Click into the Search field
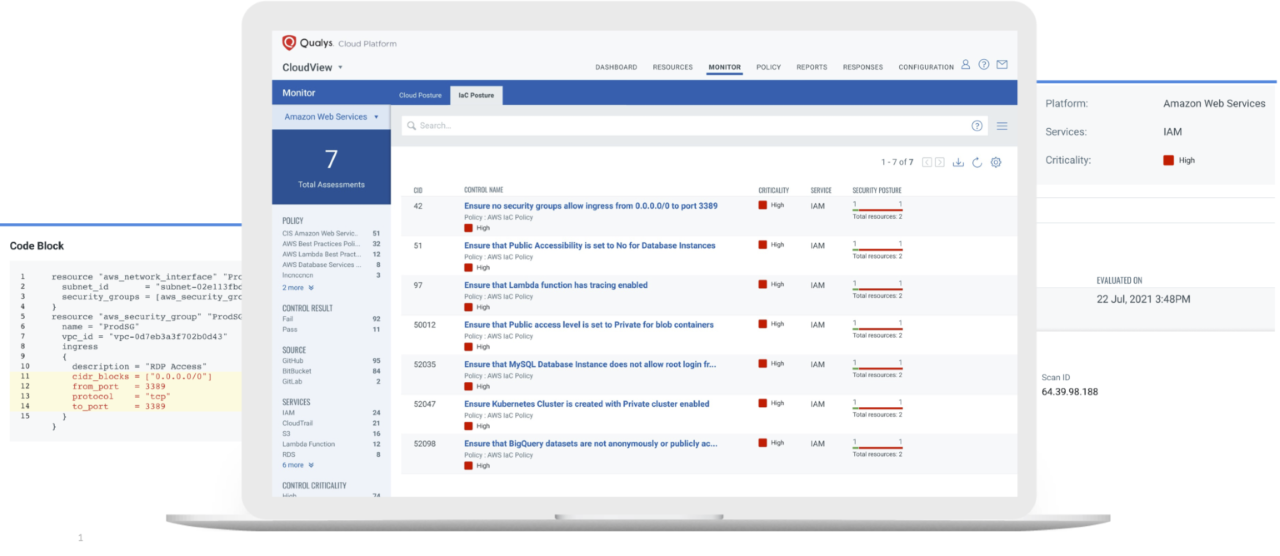This screenshot has height=556, width=1280. [680, 126]
